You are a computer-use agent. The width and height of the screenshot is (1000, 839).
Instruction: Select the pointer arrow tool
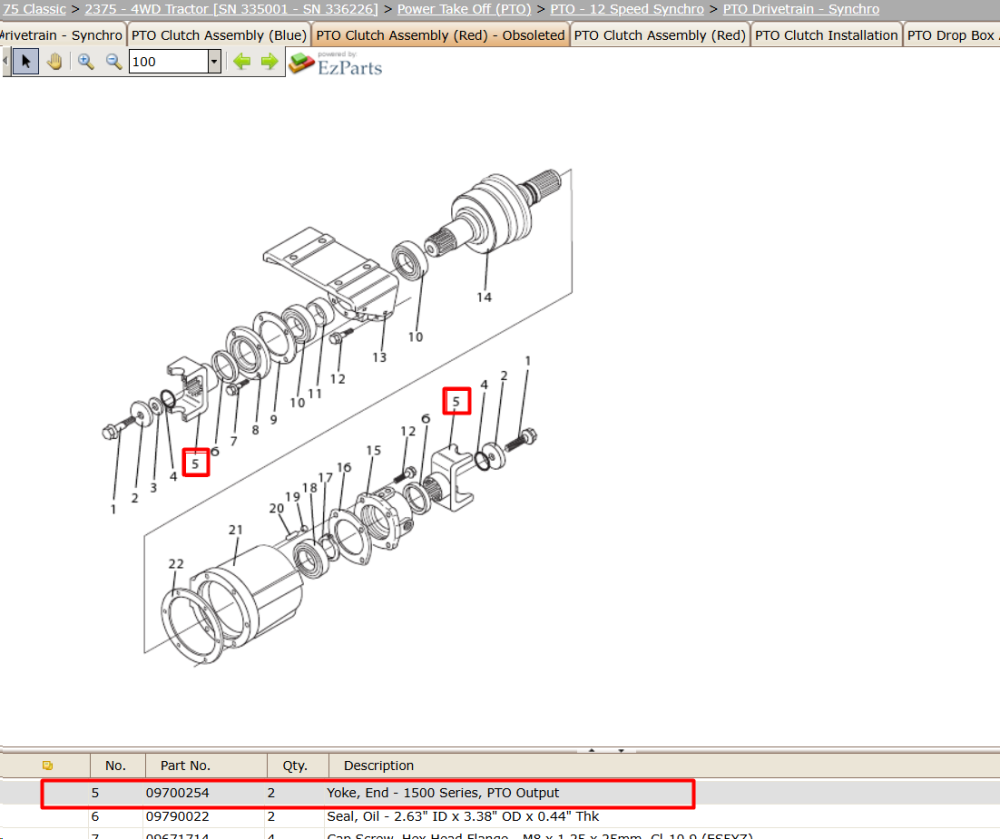(x=26, y=62)
